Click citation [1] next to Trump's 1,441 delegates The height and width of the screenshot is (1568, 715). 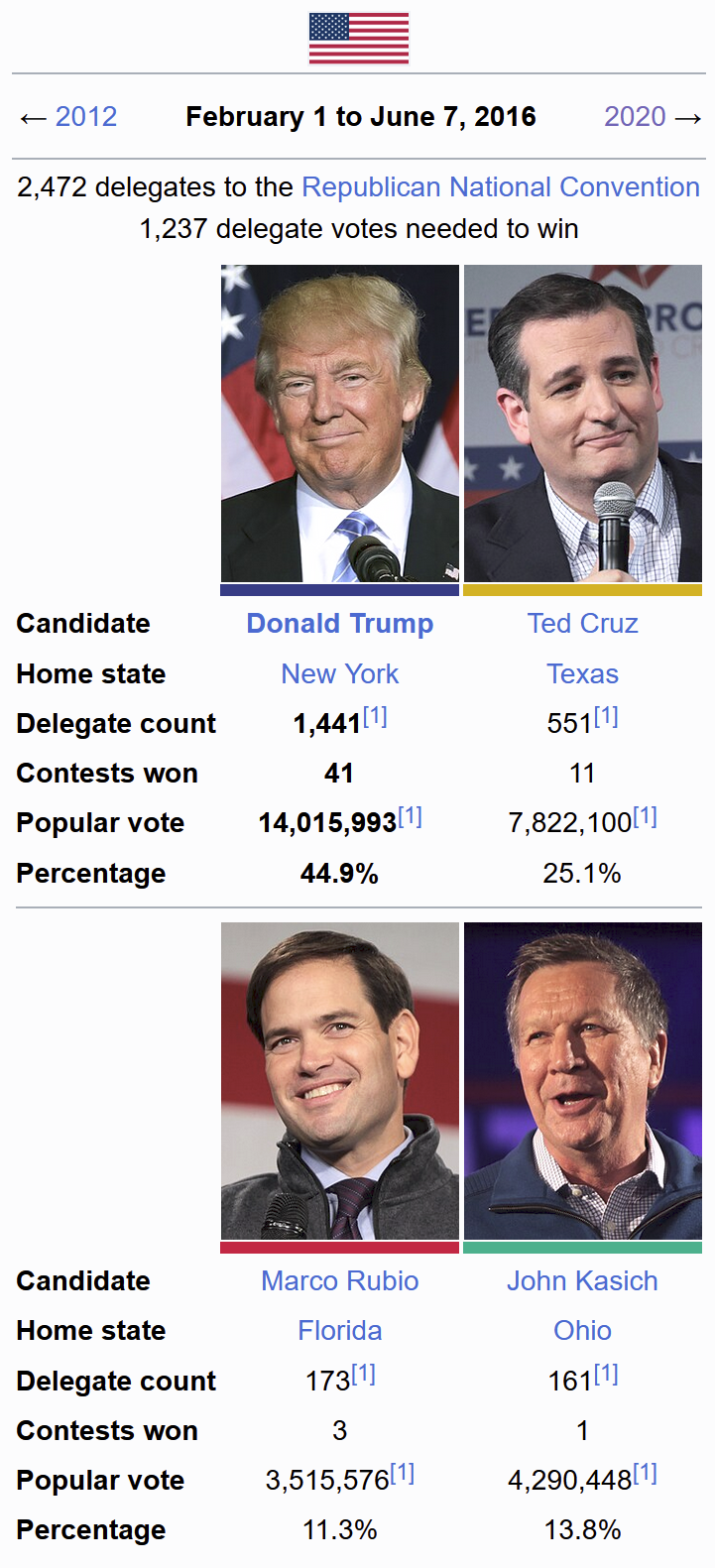click(375, 717)
